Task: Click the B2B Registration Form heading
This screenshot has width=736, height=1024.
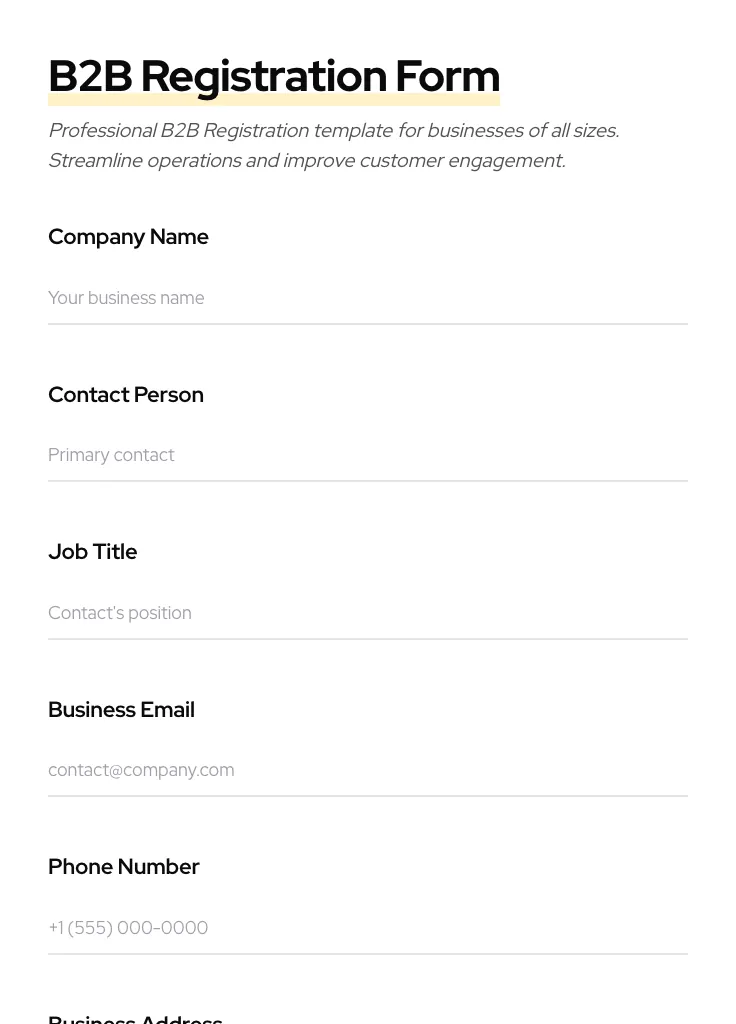Action: 273,75
